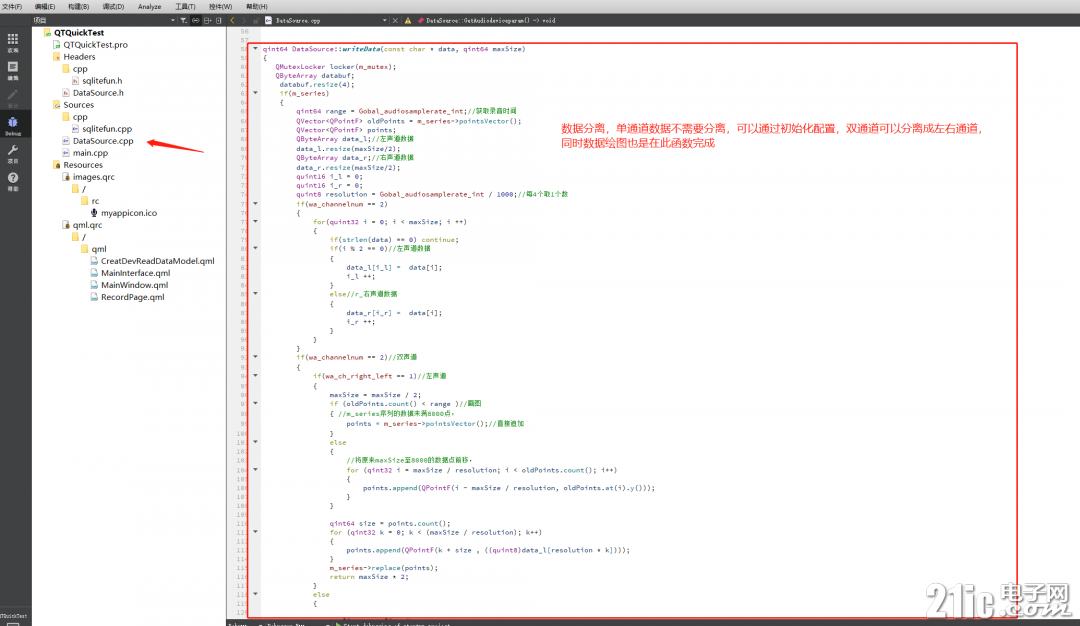Select MainInterface.qml file
This screenshot has height=626, width=1080.
[x=135, y=273]
